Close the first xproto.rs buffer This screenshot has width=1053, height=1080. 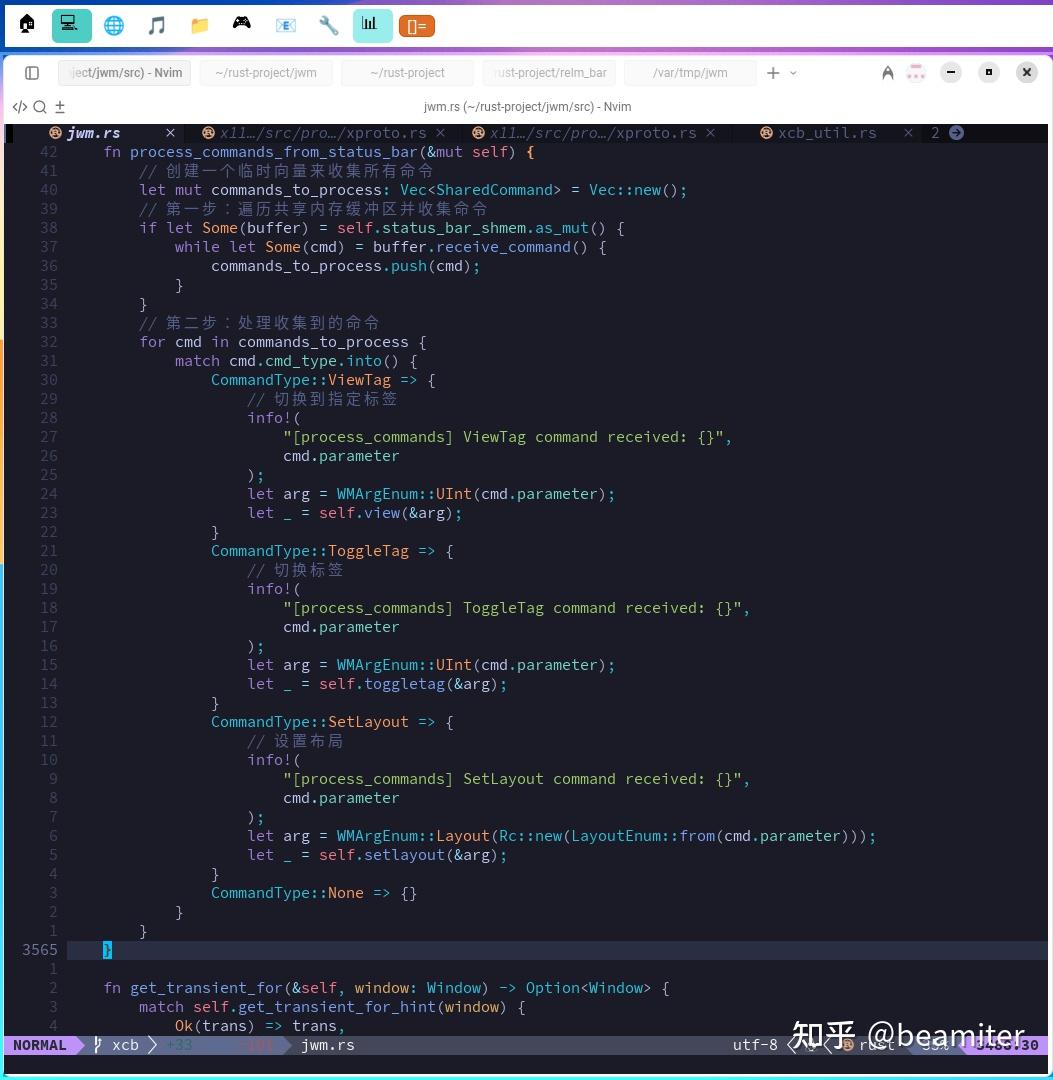440,132
